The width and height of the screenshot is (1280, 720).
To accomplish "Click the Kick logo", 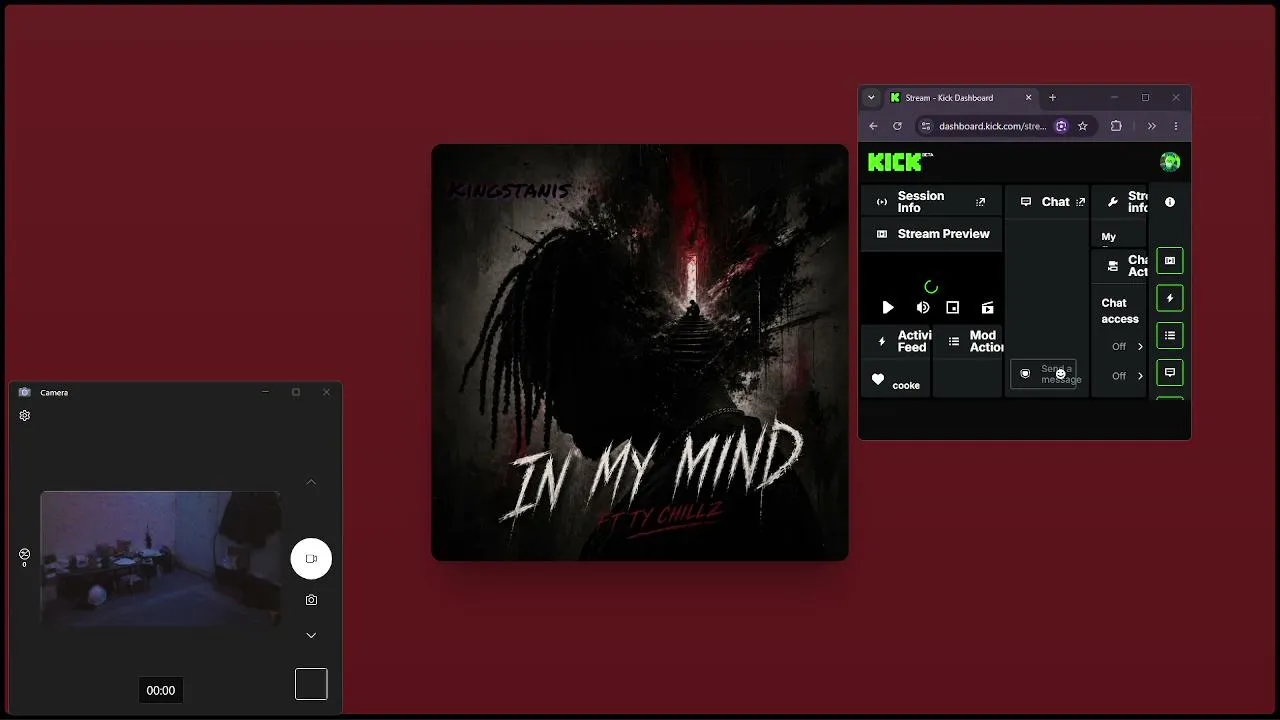I will (x=900, y=161).
